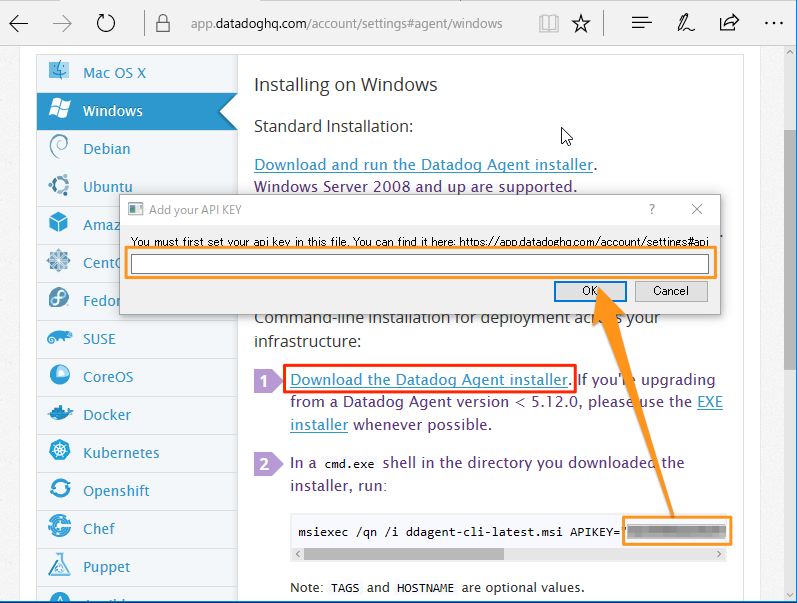
Task: Open the Hub lines icon
Action: pyautogui.click(x=641, y=23)
